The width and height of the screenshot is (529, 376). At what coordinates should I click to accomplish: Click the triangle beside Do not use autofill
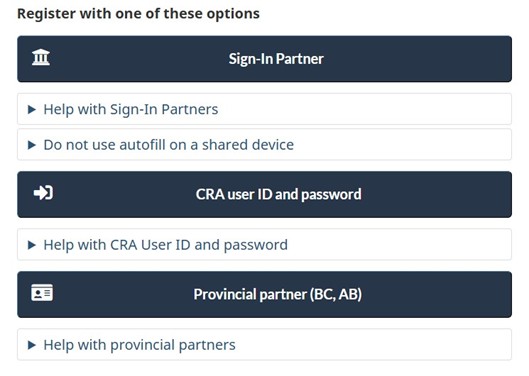pyautogui.click(x=32, y=145)
